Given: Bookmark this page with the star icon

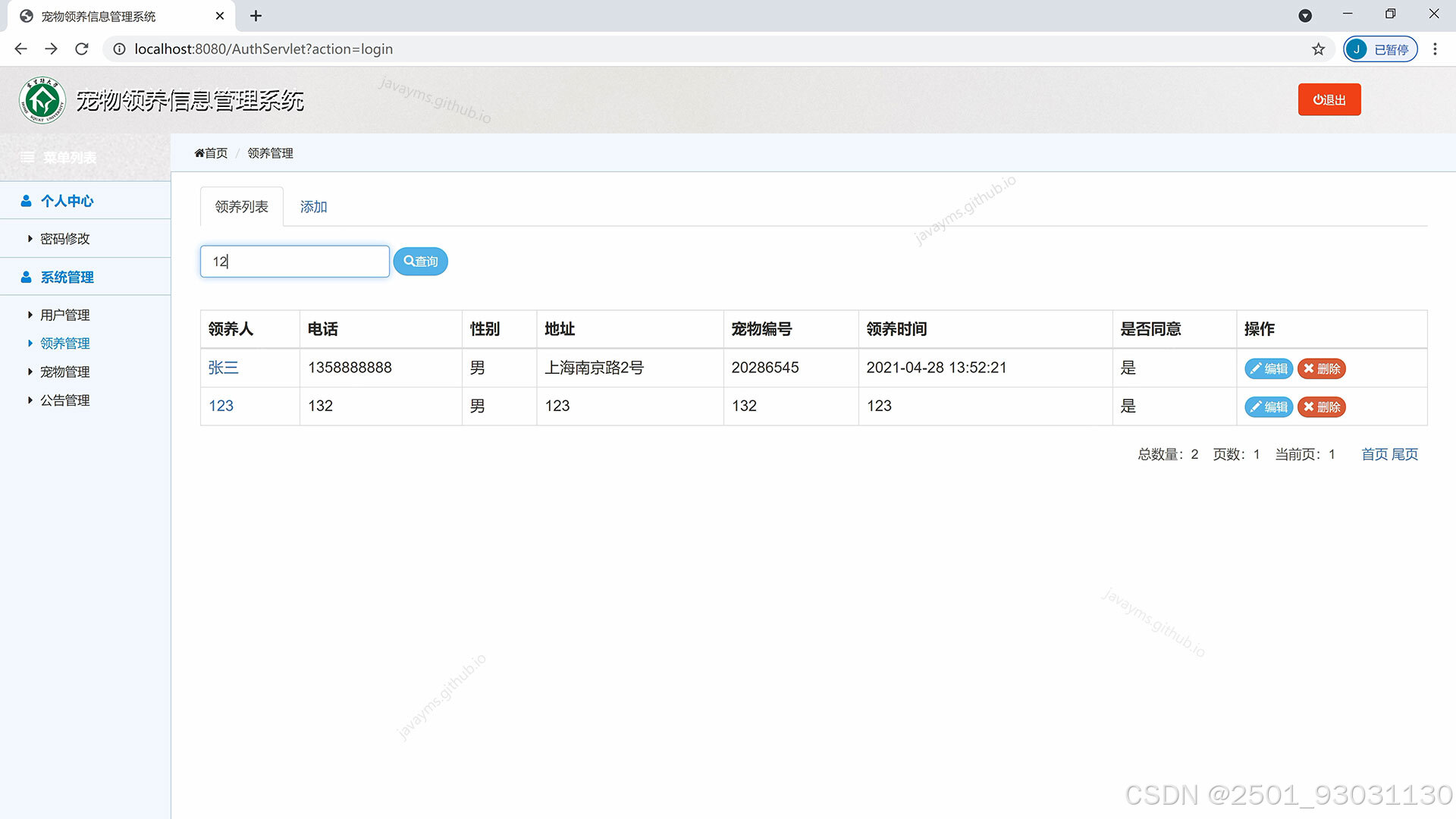Looking at the screenshot, I should pos(1319,49).
